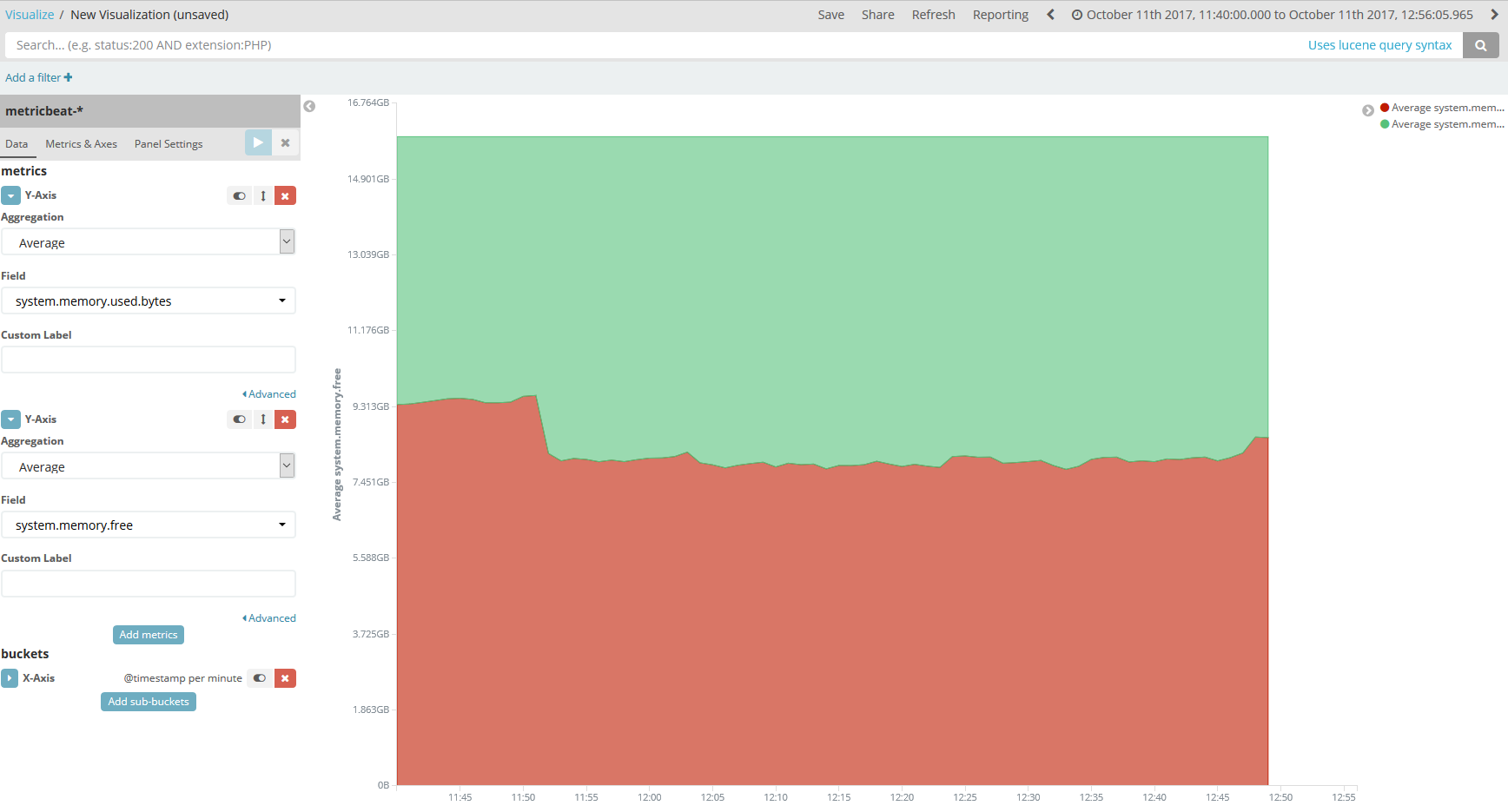Click the first Y-Axis priority reorder handle
The image size is (1508, 812).
click(x=263, y=195)
